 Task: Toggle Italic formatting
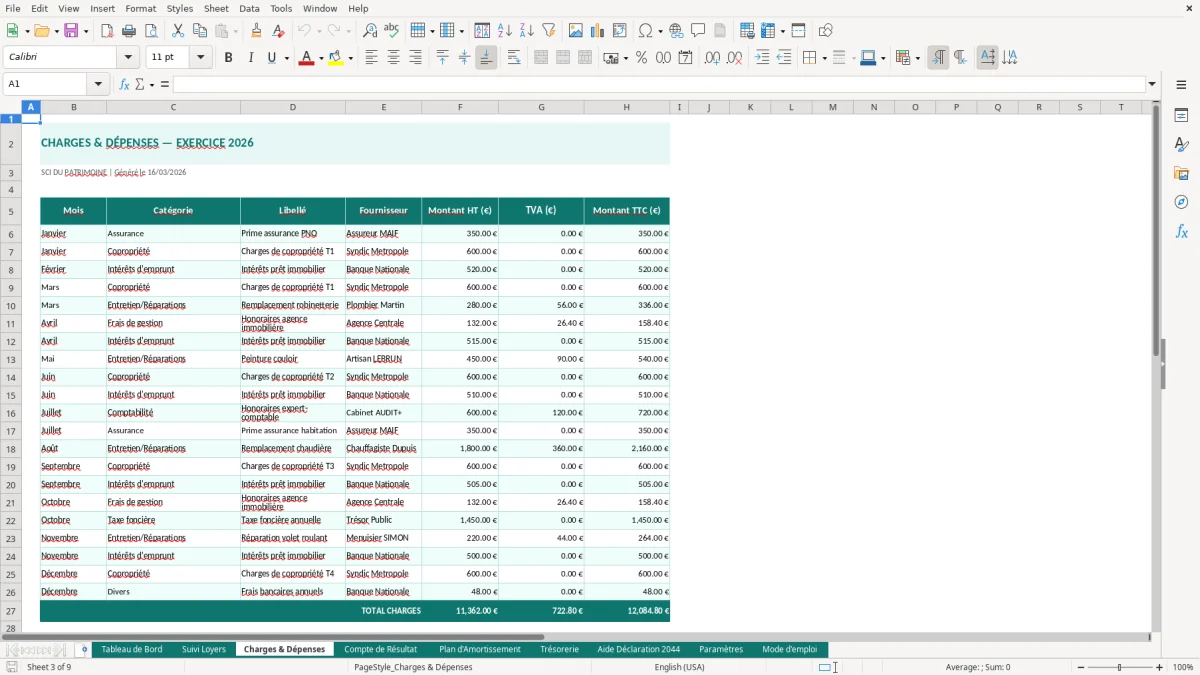(250, 58)
